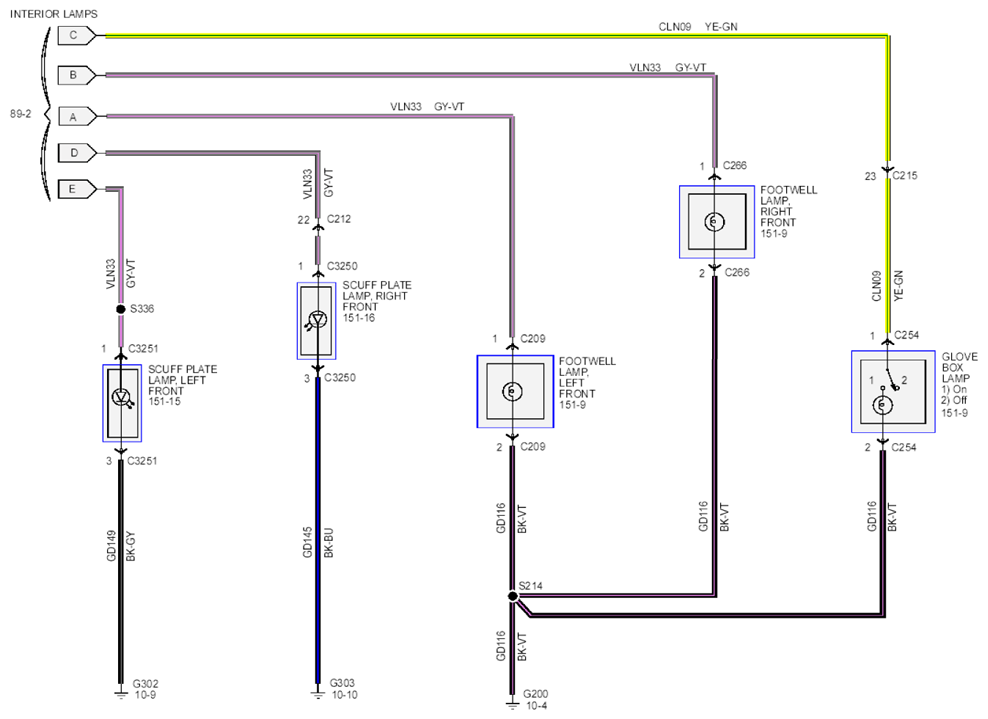The width and height of the screenshot is (988, 719).
Task: Click the Glove Box Lamp component symbol
Action: pyautogui.click(x=893, y=392)
